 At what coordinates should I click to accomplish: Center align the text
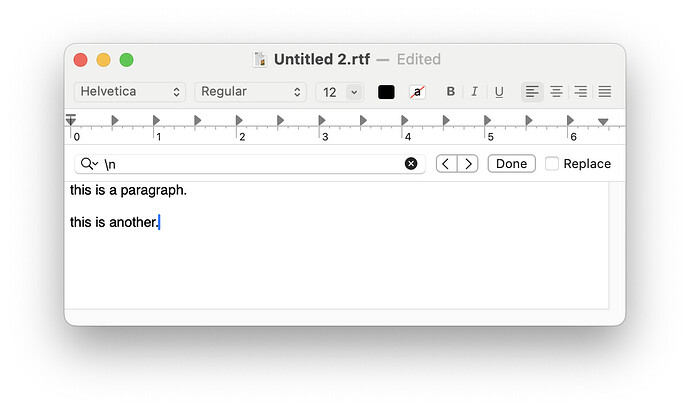pyautogui.click(x=556, y=92)
